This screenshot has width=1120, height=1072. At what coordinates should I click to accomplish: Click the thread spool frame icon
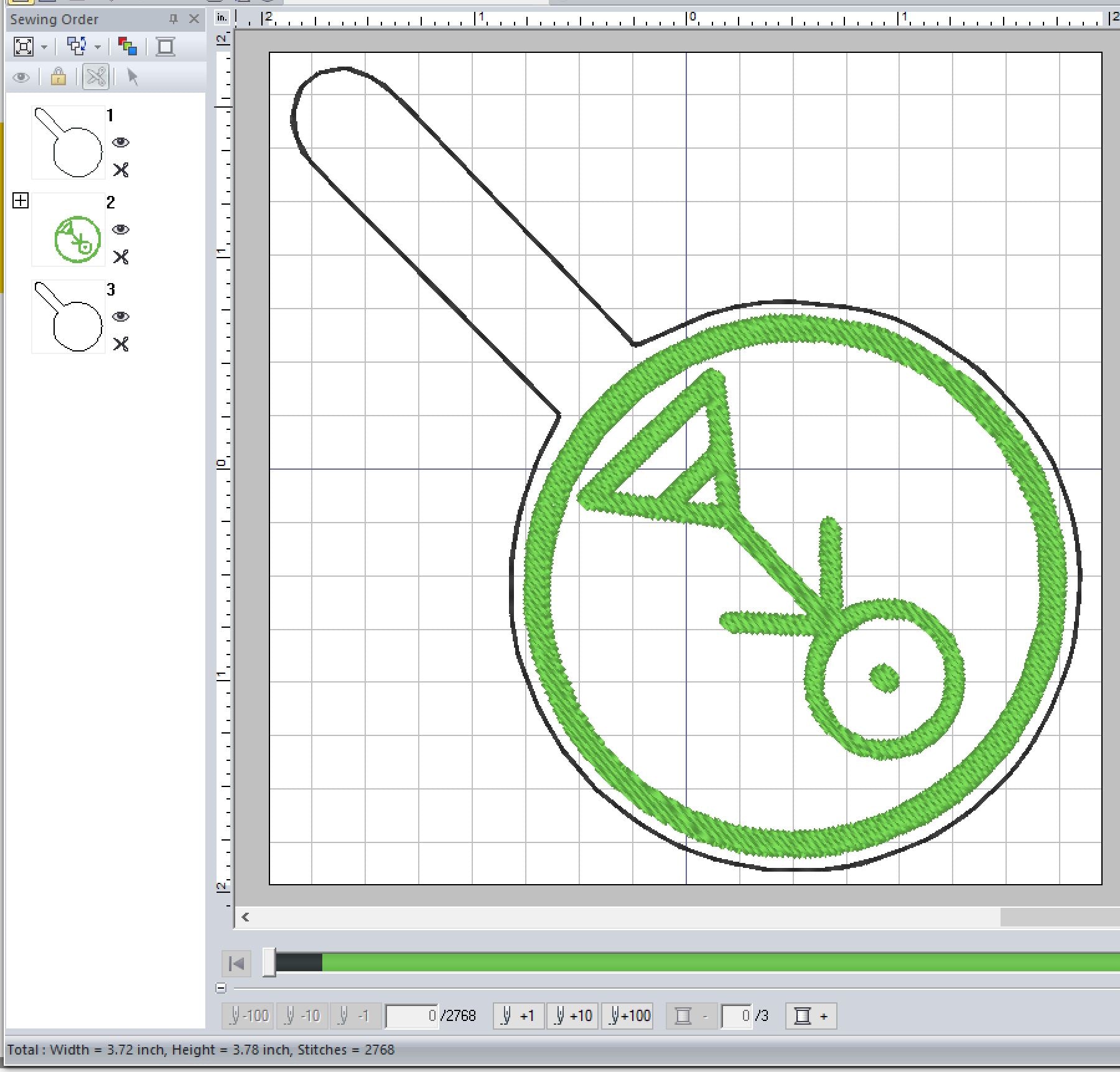tap(166, 47)
